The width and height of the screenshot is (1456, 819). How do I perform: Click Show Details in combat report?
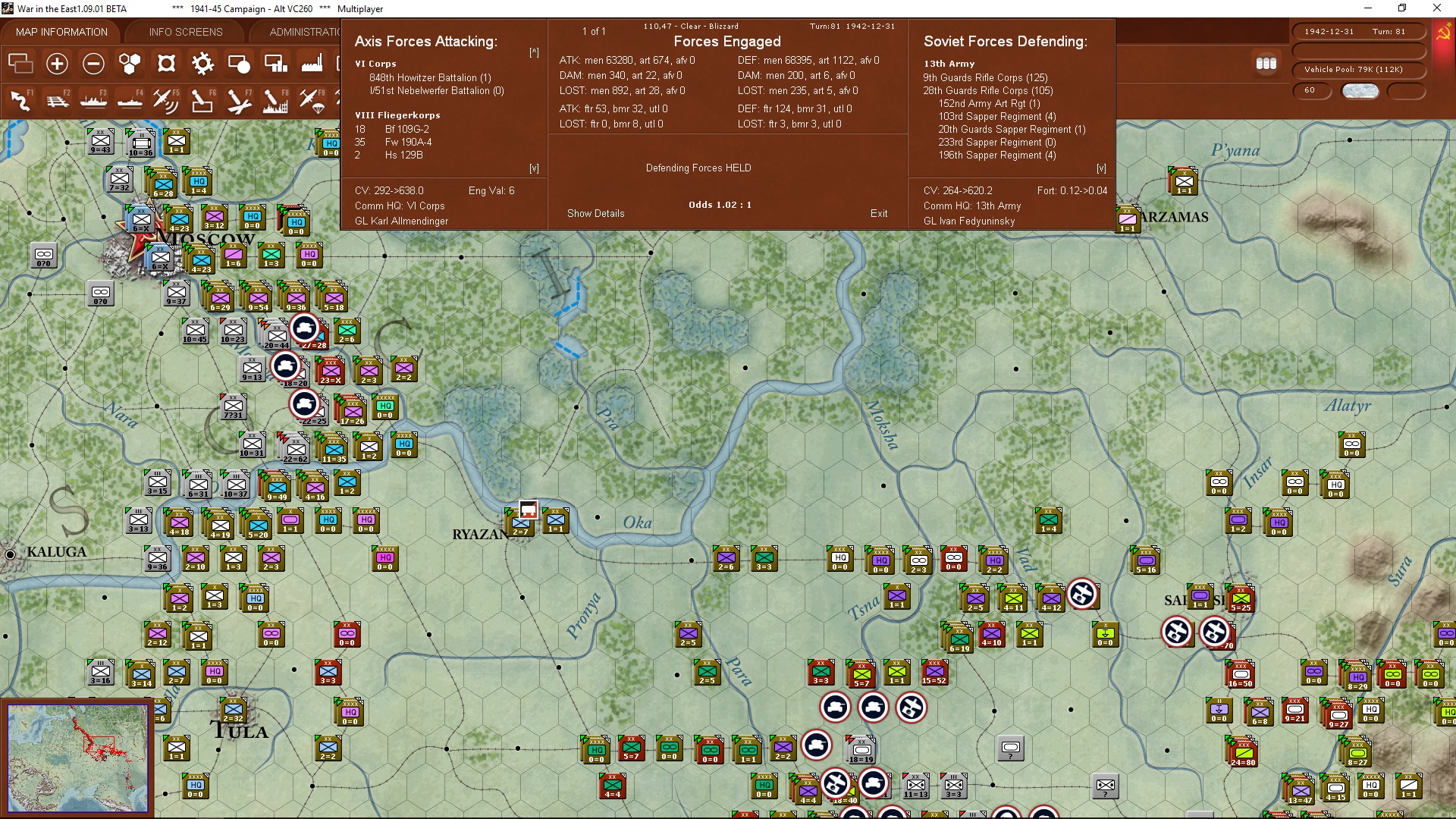pyautogui.click(x=595, y=213)
